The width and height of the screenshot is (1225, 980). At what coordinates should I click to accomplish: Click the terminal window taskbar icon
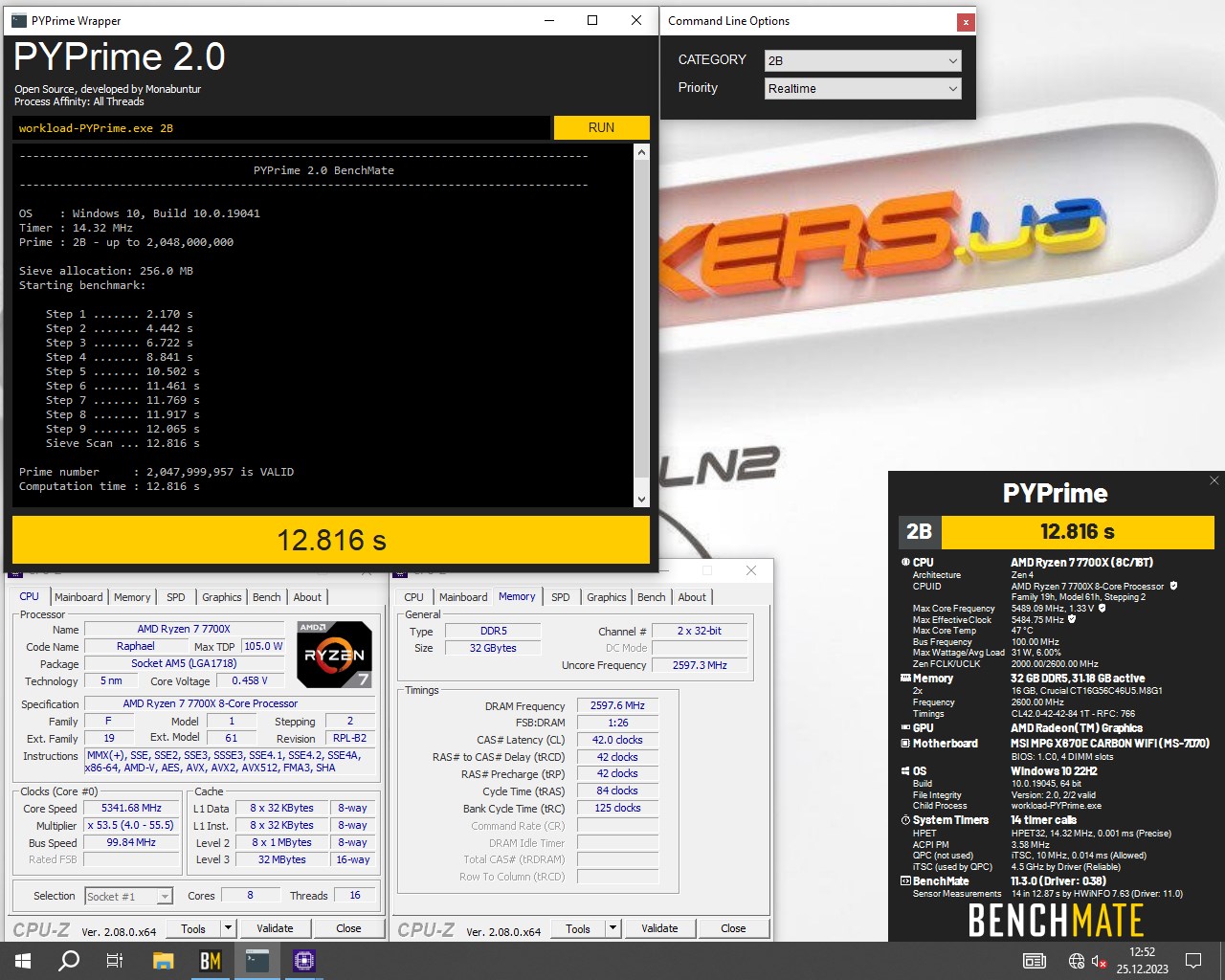(x=257, y=961)
